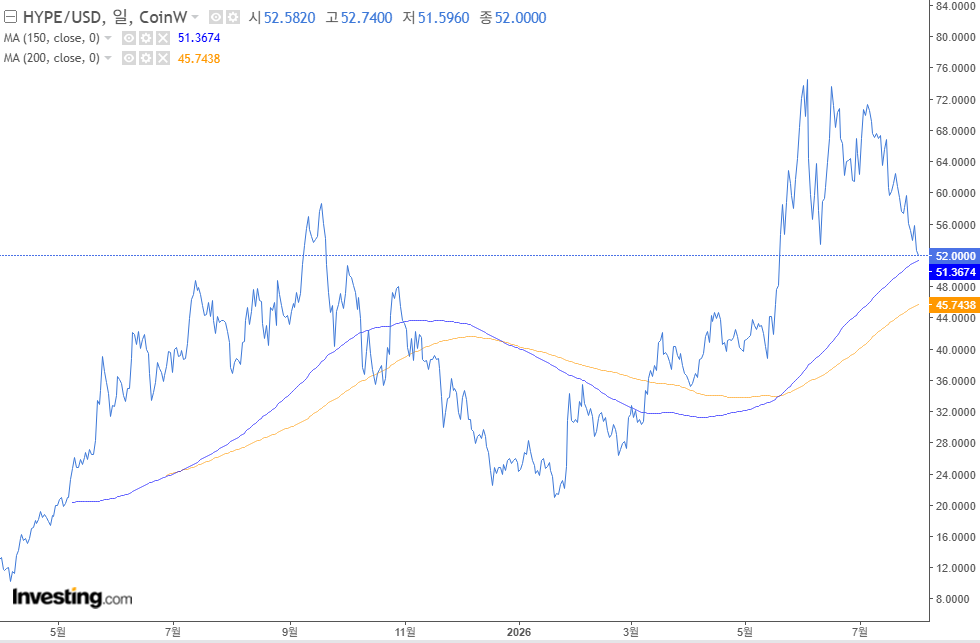980x643 pixels.
Task: Click the 3월 time axis label
Action: 631,632
